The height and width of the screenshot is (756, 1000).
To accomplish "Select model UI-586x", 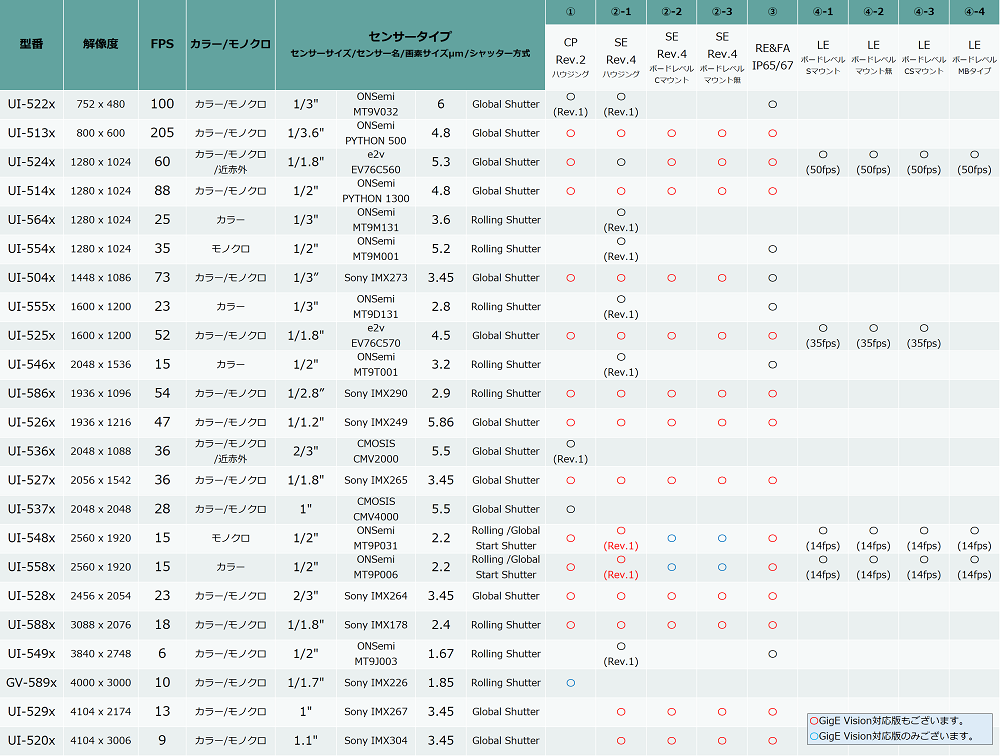I will (x=31, y=393).
